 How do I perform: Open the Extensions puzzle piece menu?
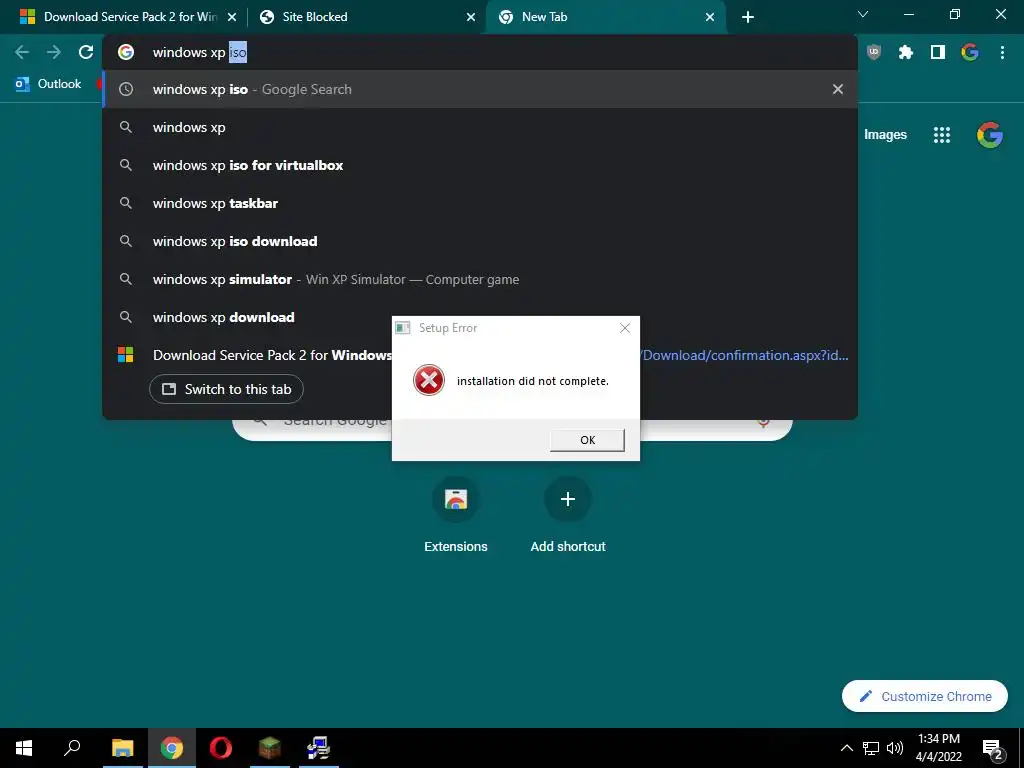click(905, 52)
